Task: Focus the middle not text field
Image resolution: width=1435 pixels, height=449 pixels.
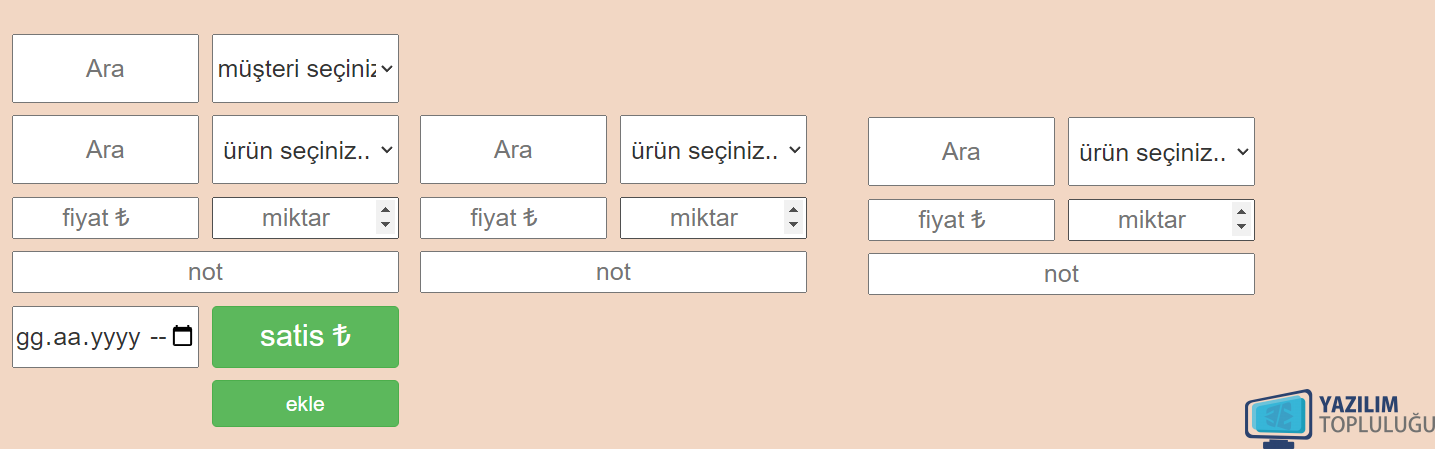Action: [x=613, y=272]
